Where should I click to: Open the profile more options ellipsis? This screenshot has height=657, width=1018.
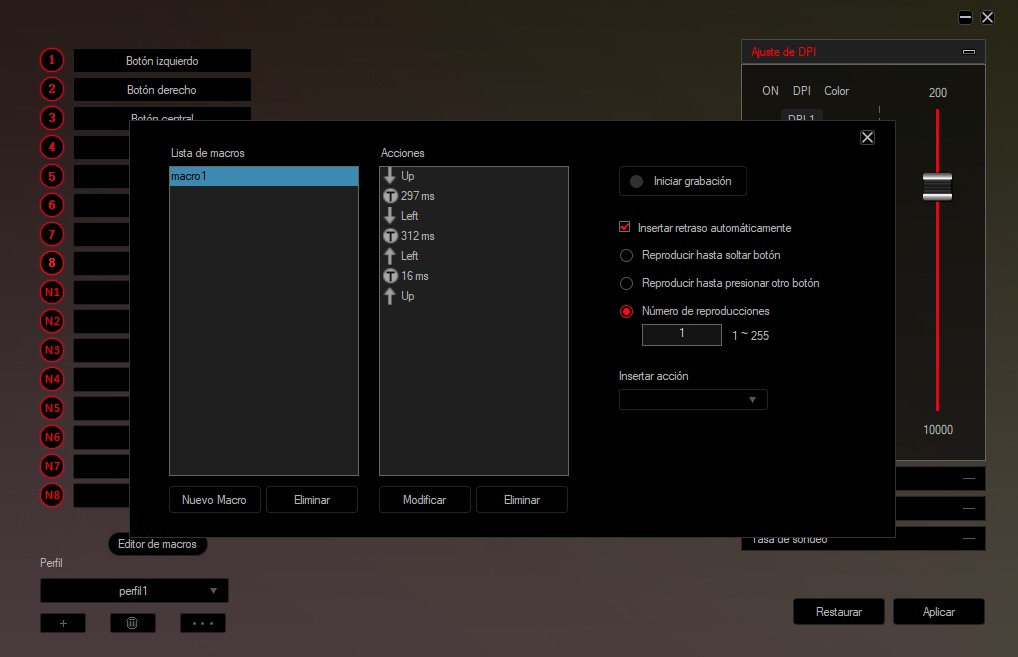(203, 623)
